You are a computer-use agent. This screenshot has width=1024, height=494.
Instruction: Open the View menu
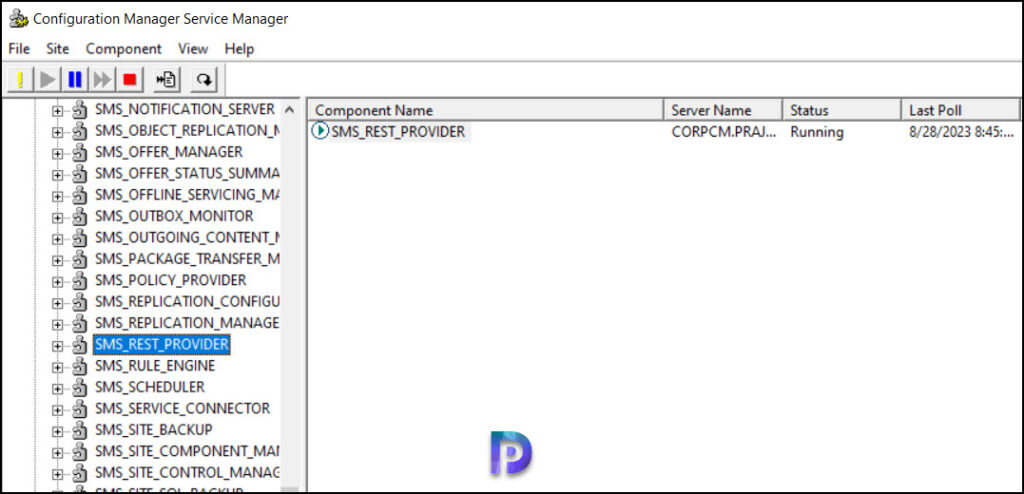[x=193, y=49]
